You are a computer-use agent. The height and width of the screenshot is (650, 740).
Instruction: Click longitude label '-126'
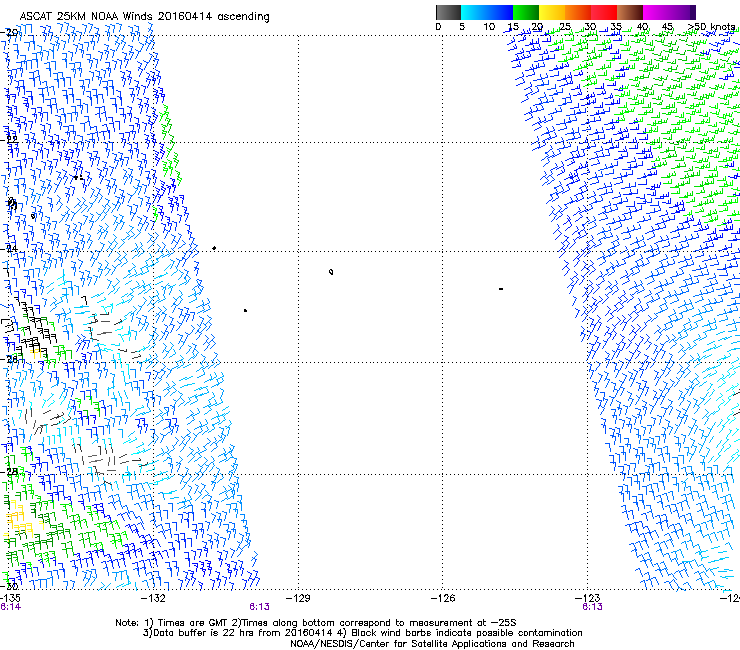[x=443, y=598]
